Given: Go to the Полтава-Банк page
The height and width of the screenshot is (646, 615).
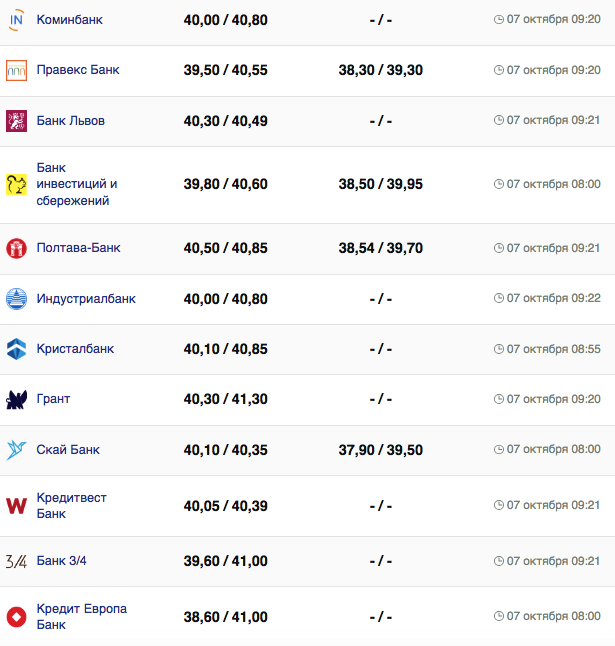Looking at the screenshot, I should [78, 248].
